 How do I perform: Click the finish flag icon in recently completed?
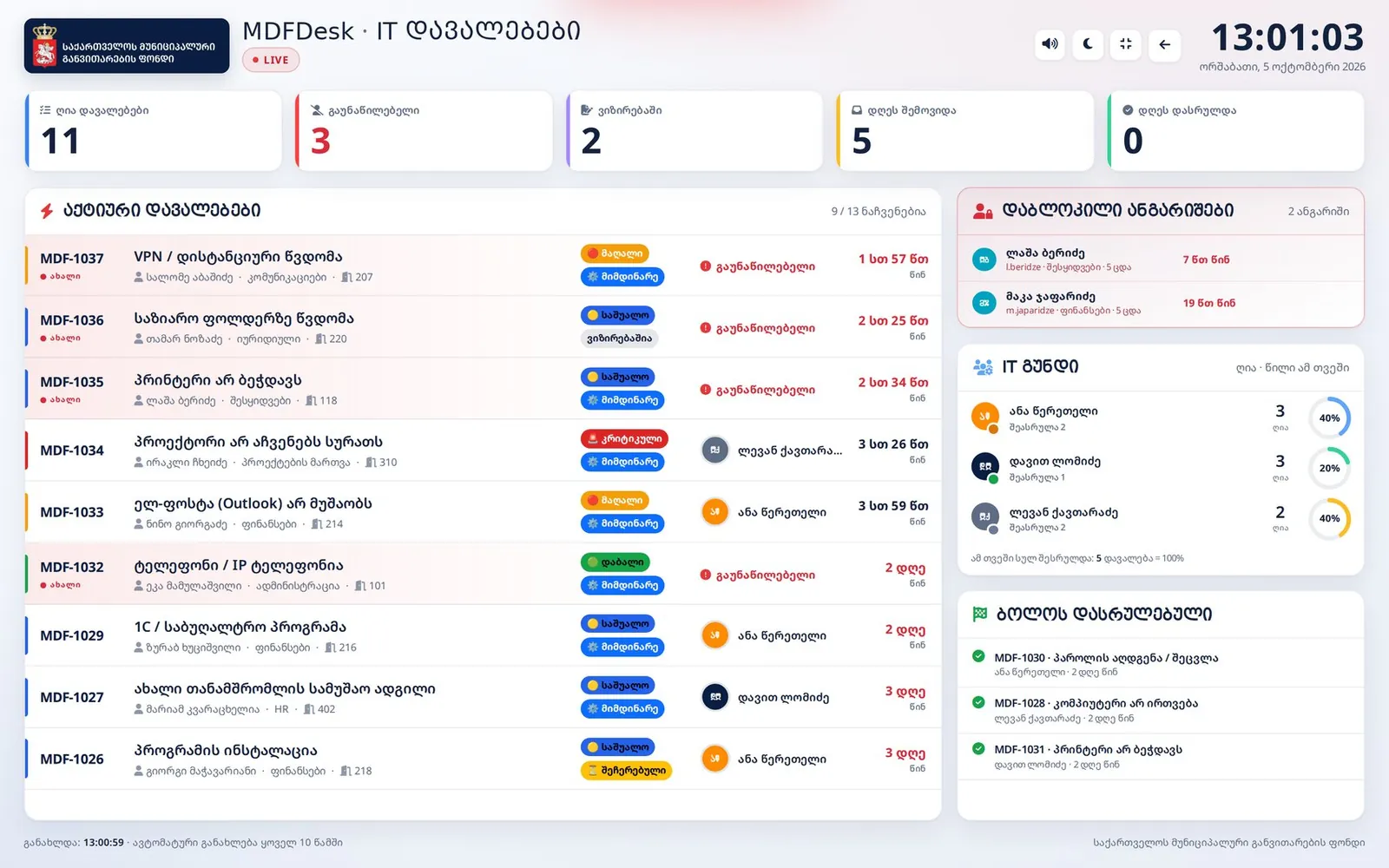coord(980,614)
